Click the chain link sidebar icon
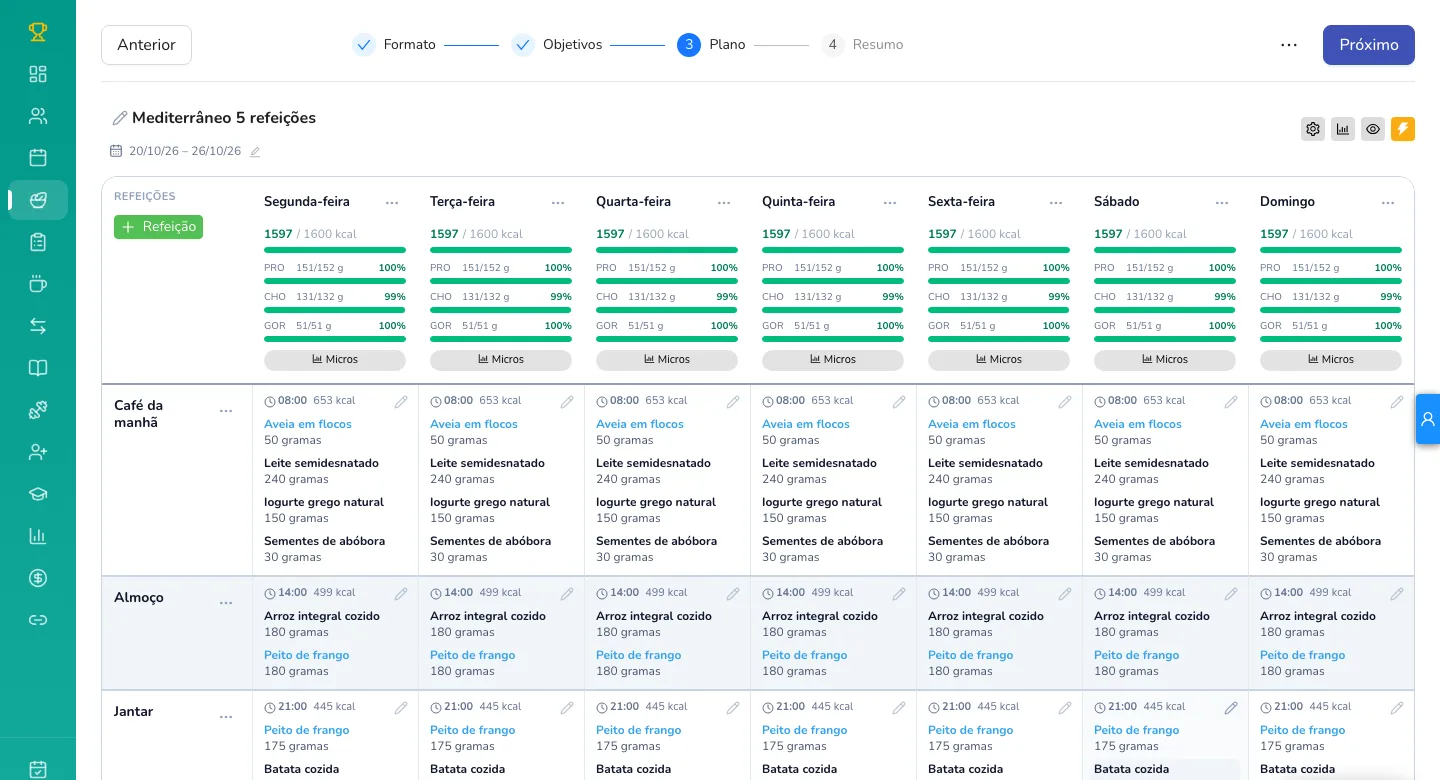This screenshot has height=780, width=1440. pos(38,620)
